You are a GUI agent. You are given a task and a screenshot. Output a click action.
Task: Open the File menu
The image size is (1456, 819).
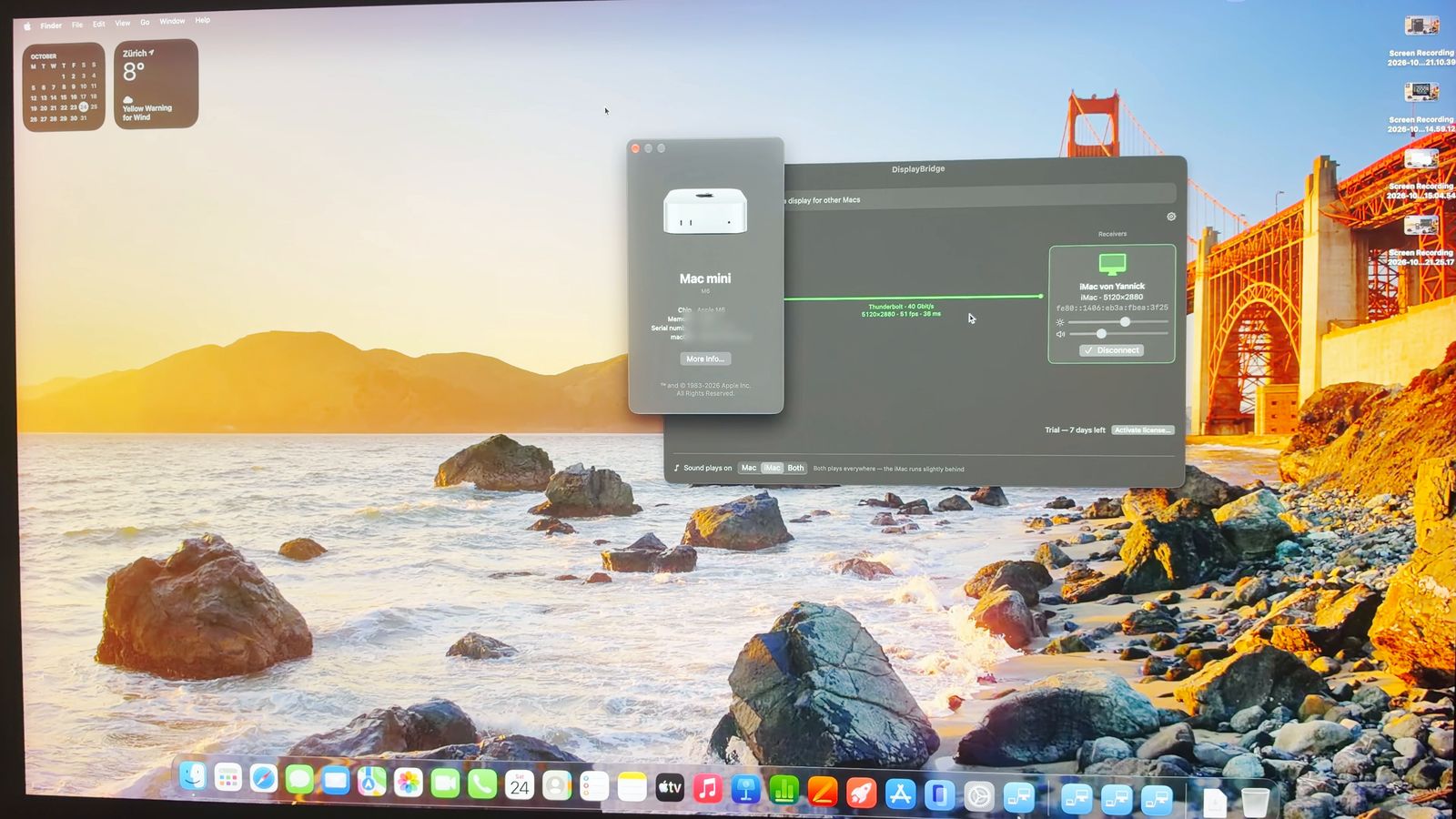point(77,25)
